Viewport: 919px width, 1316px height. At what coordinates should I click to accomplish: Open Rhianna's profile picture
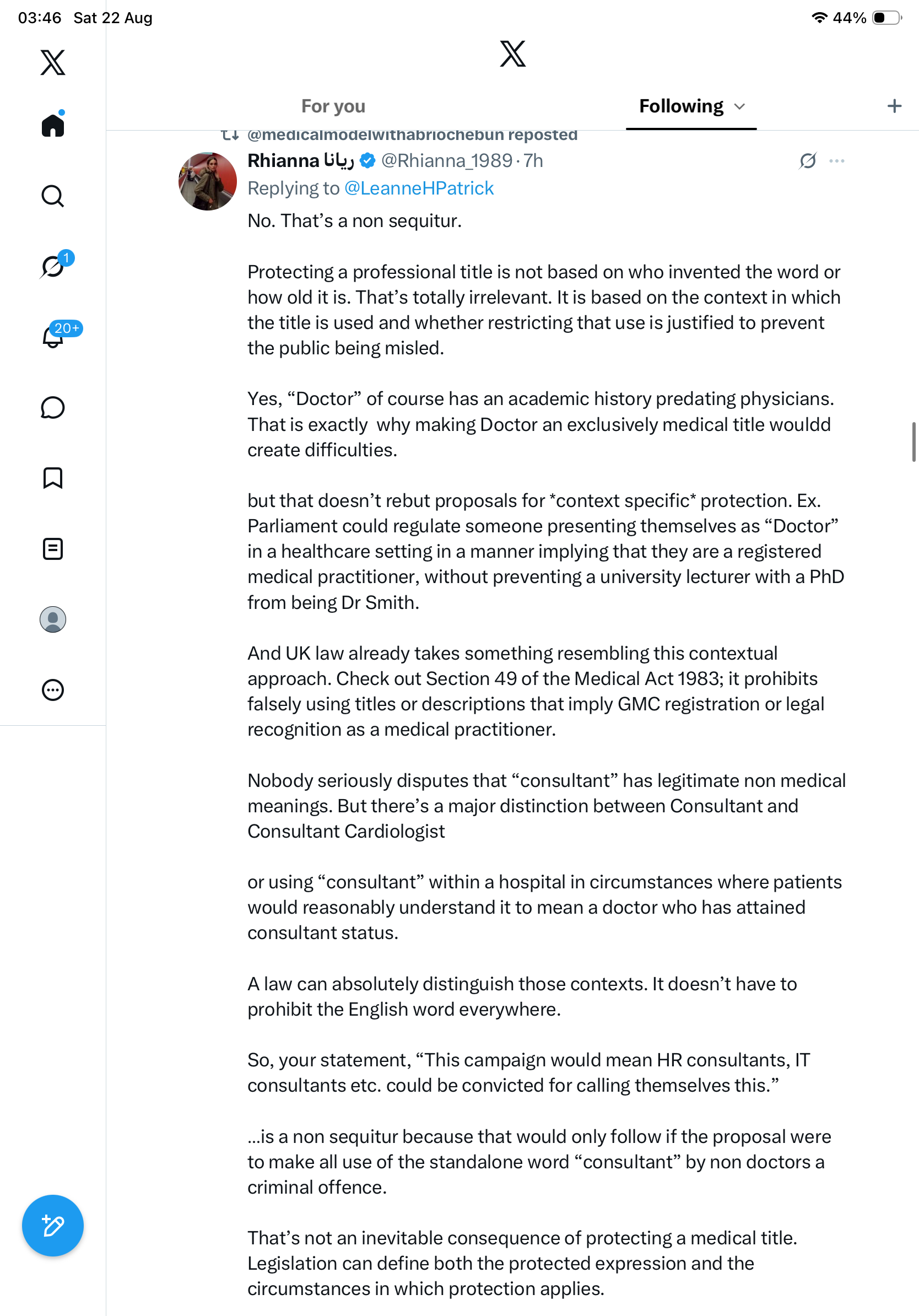pyautogui.click(x=207, y=181)
